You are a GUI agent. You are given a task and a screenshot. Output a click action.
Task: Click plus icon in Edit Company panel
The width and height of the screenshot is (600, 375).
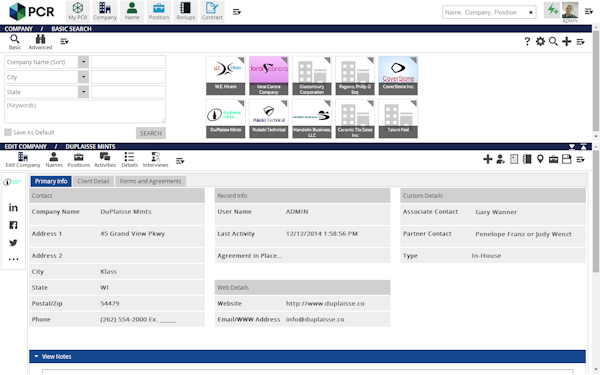point(488,159)
